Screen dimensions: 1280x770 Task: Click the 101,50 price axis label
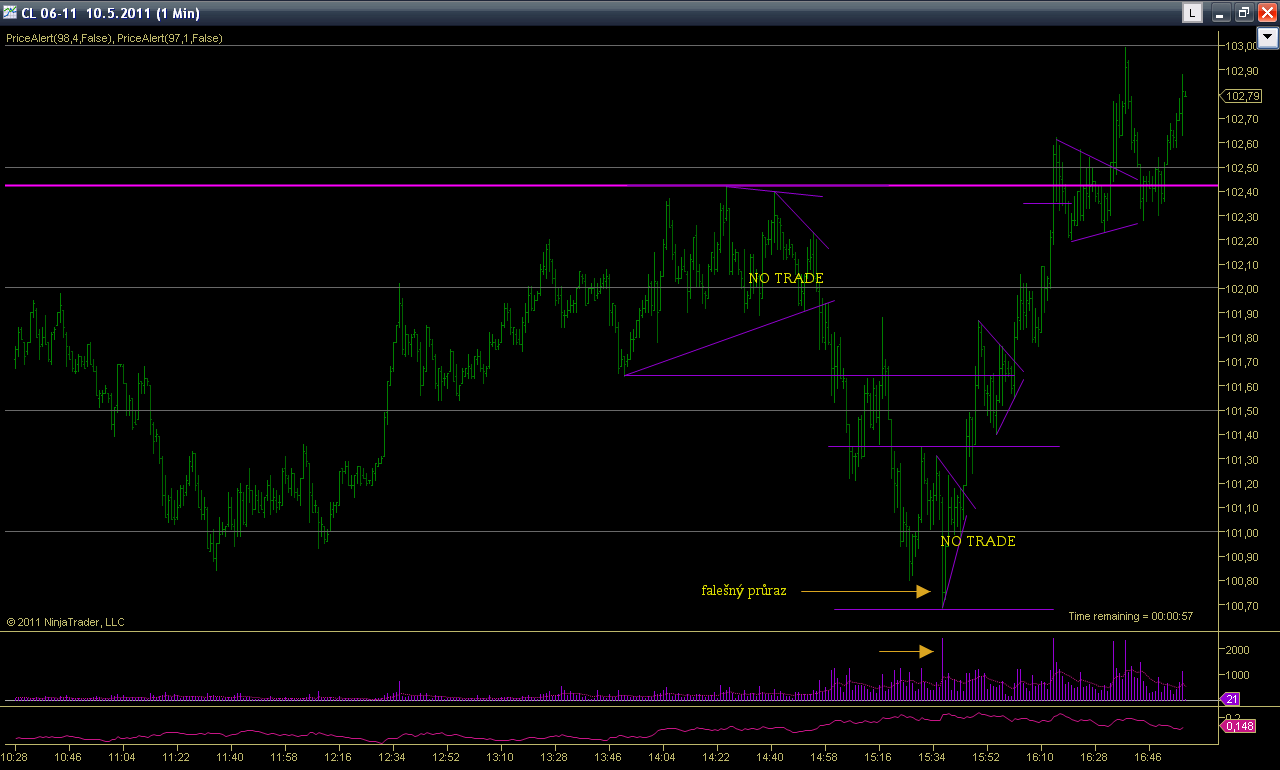click(x=1242, y=411)
